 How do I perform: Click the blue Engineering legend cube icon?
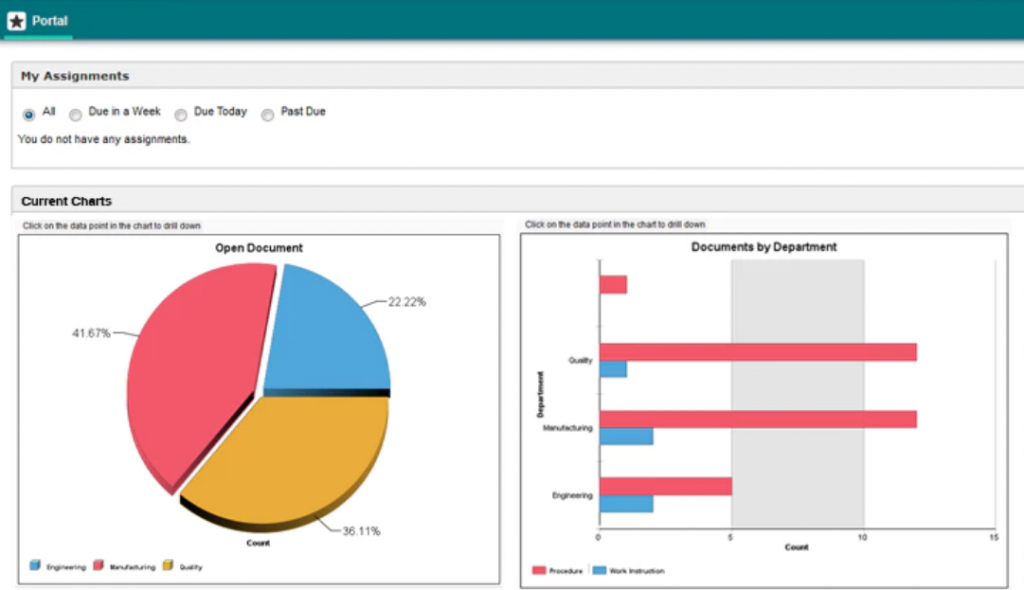(36, 566)
